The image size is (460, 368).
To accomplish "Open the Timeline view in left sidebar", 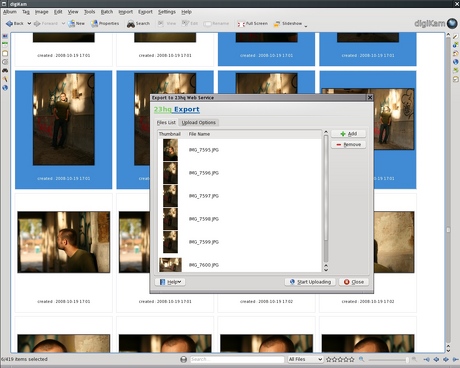I will coord(5,62).
